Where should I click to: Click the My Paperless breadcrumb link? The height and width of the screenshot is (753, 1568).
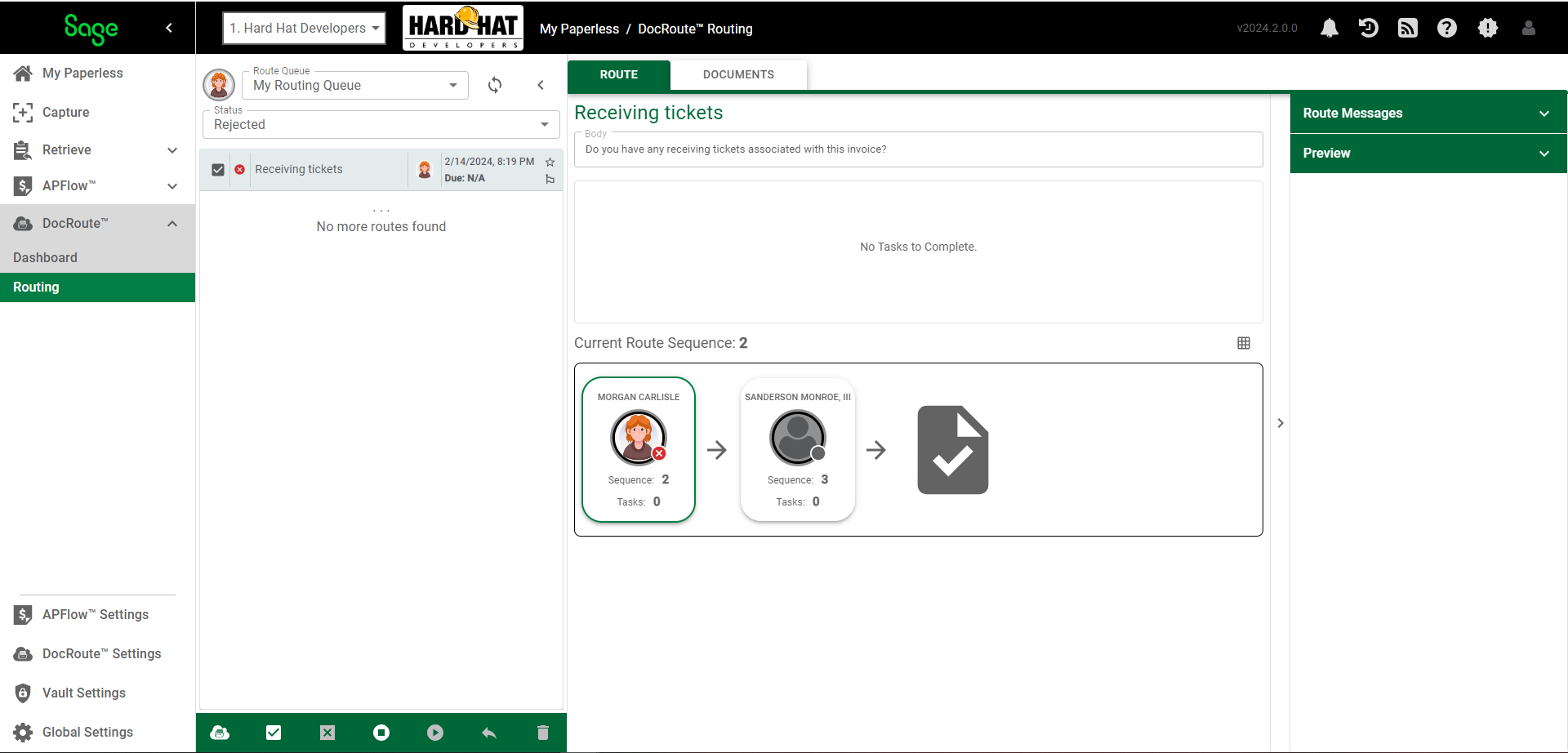(579, 29)
